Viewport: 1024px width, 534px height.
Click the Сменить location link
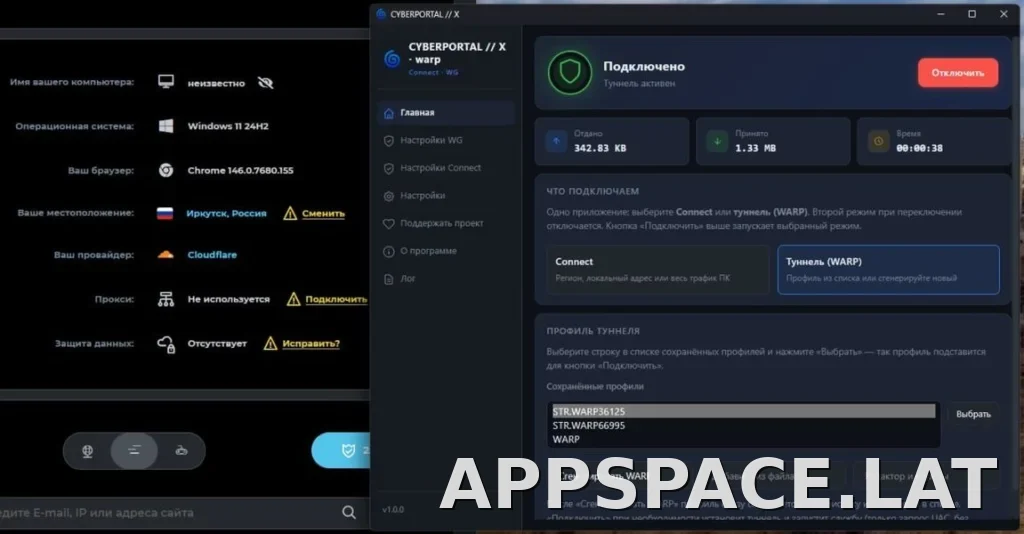click(x=323, y=213)
